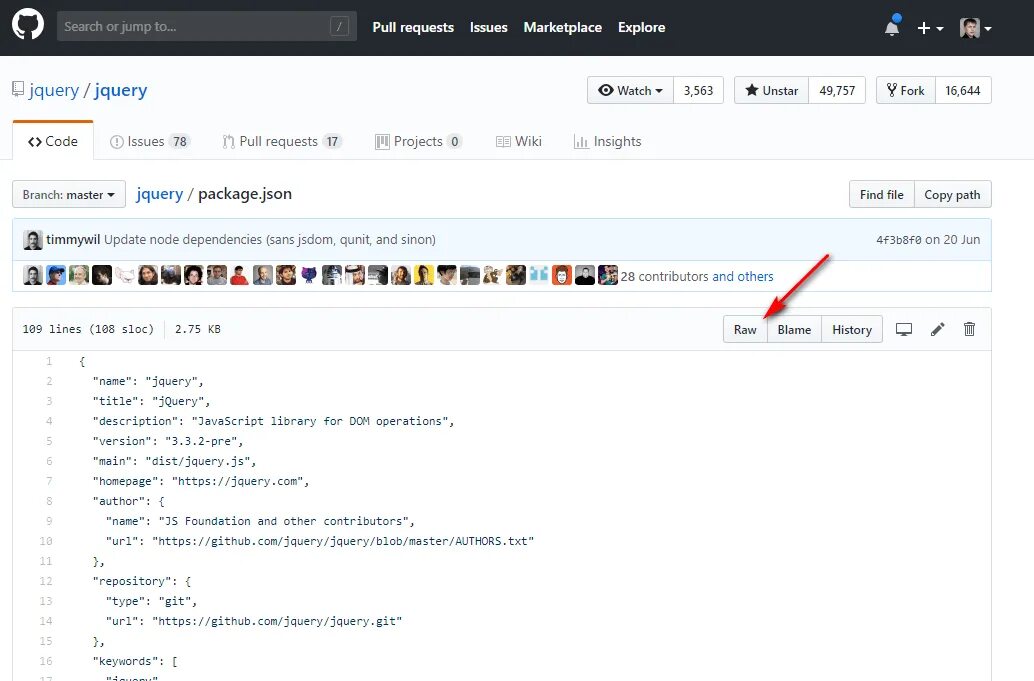View the 3,563 watchers count
The image size is (1034, 681).
(698, 90)
